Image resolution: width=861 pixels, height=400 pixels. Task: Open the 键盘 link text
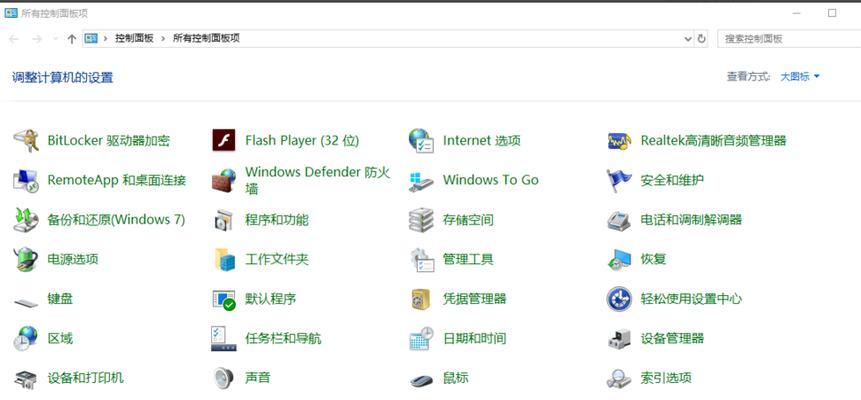point(60,299)
